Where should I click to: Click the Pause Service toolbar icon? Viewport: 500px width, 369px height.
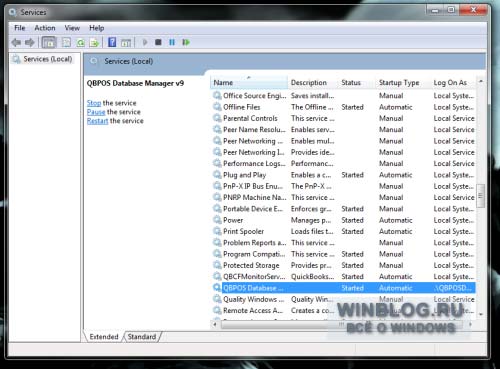point(172,42)
